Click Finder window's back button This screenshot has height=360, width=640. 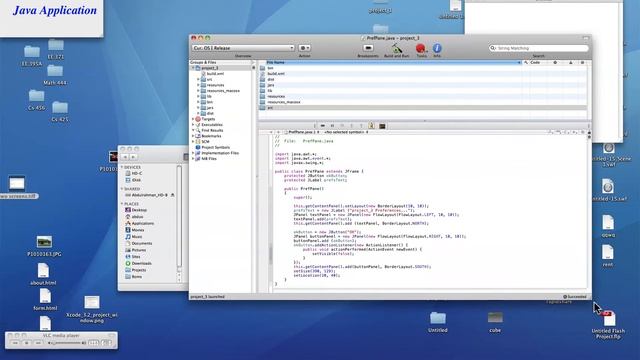coord(125,157)
